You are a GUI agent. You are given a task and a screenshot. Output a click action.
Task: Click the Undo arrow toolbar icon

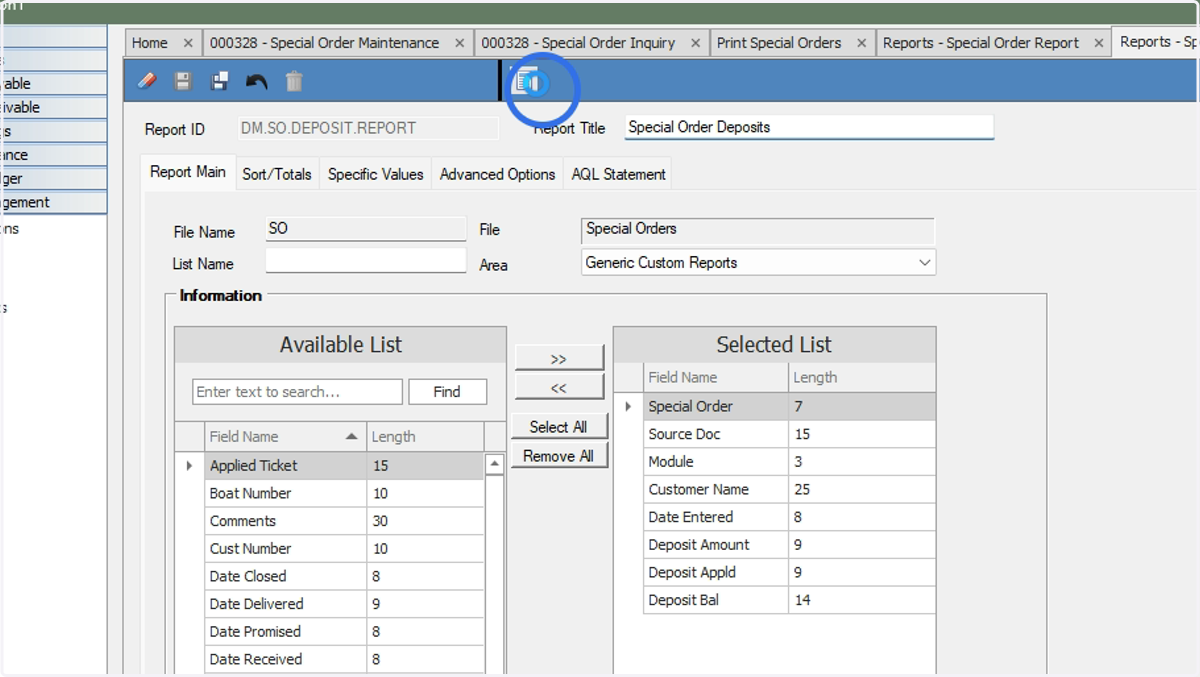click(x=257, y=81)
